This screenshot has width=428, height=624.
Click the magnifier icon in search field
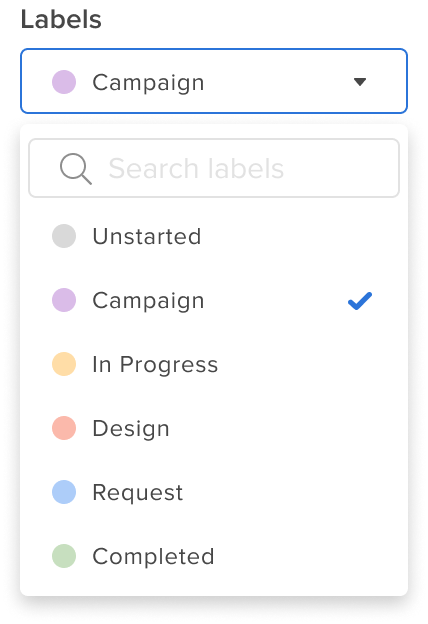76,169
